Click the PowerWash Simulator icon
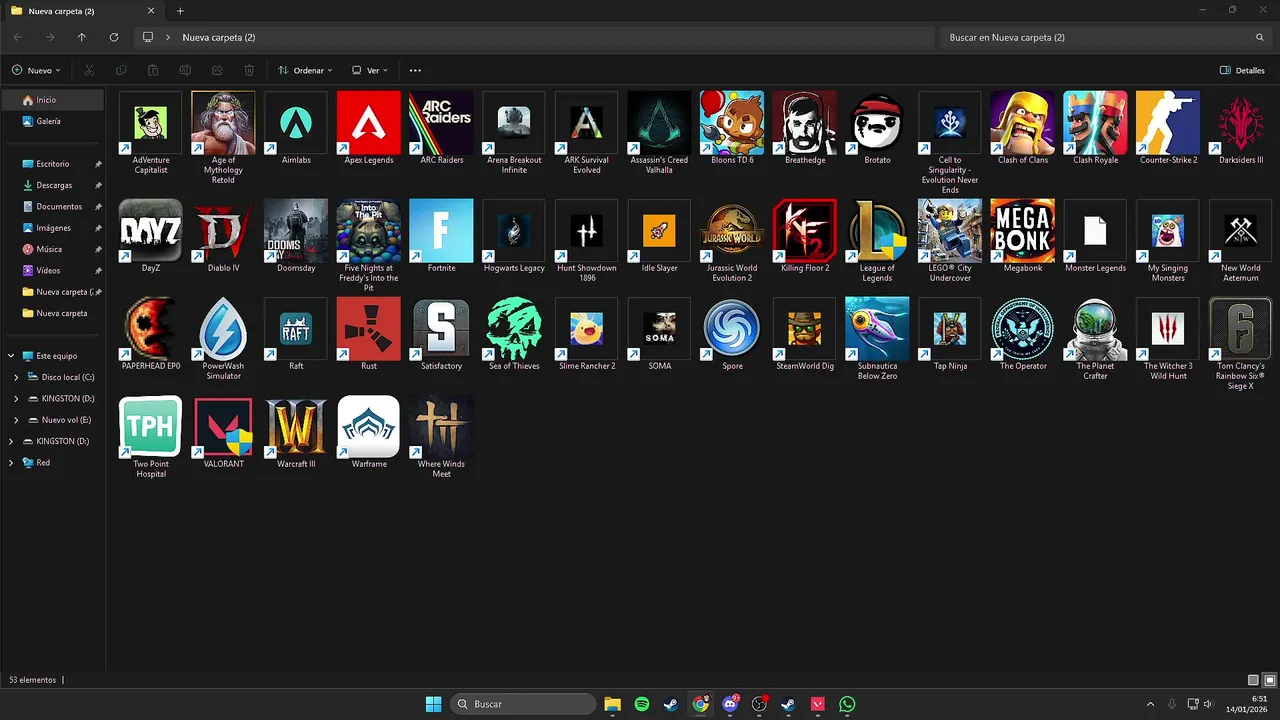 click(223, 329)
